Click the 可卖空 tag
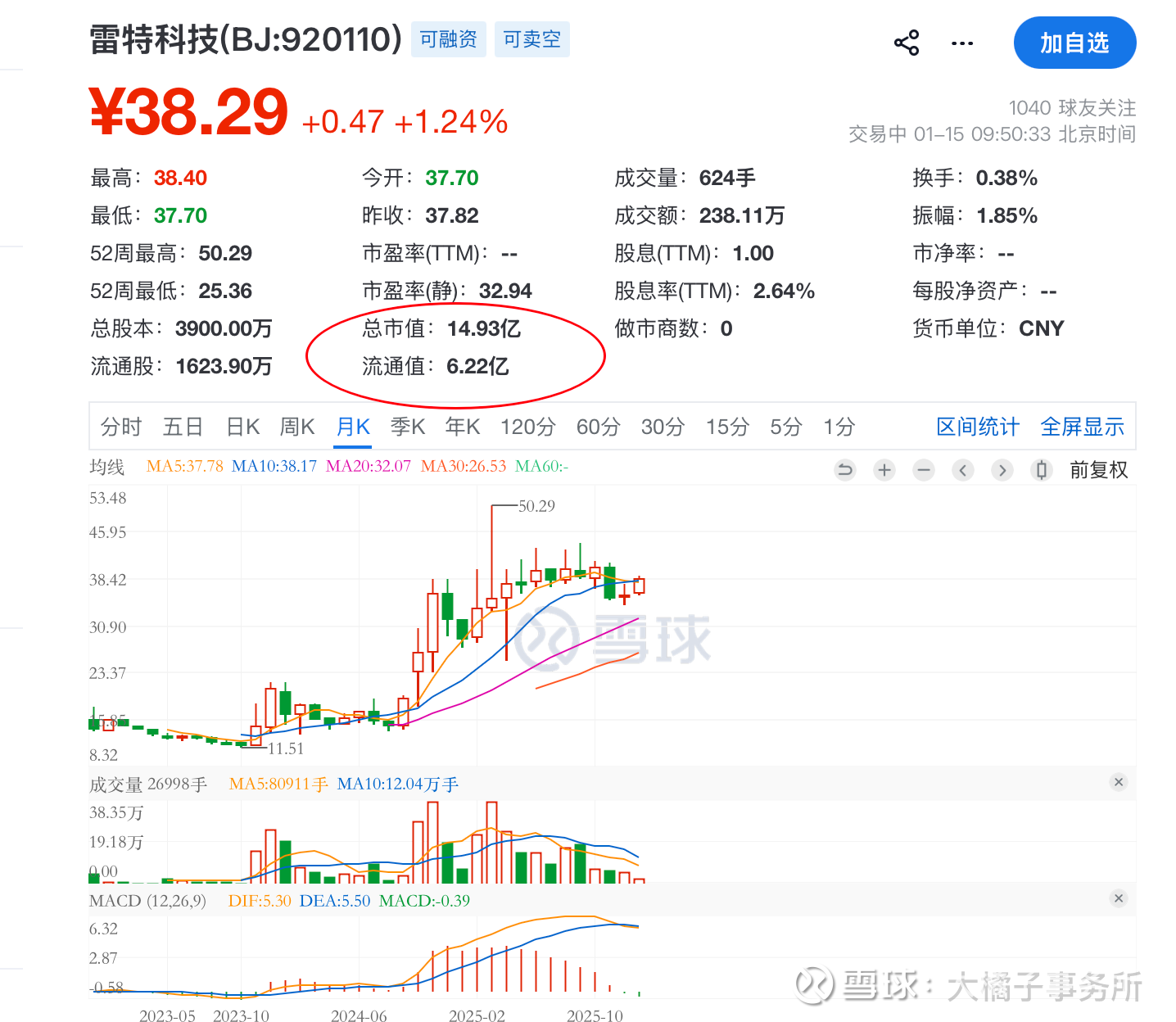1176x1022 pixels. point(532,39)
